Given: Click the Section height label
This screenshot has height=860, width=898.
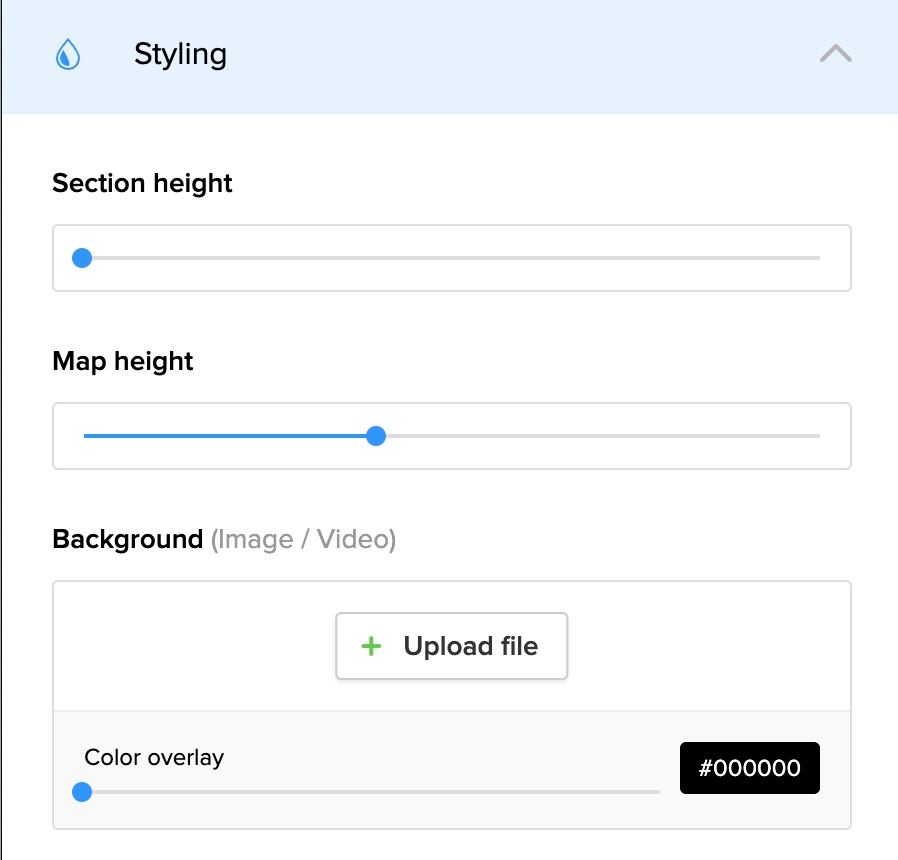Looking at the screenshot, I should [x=142, y=183].
